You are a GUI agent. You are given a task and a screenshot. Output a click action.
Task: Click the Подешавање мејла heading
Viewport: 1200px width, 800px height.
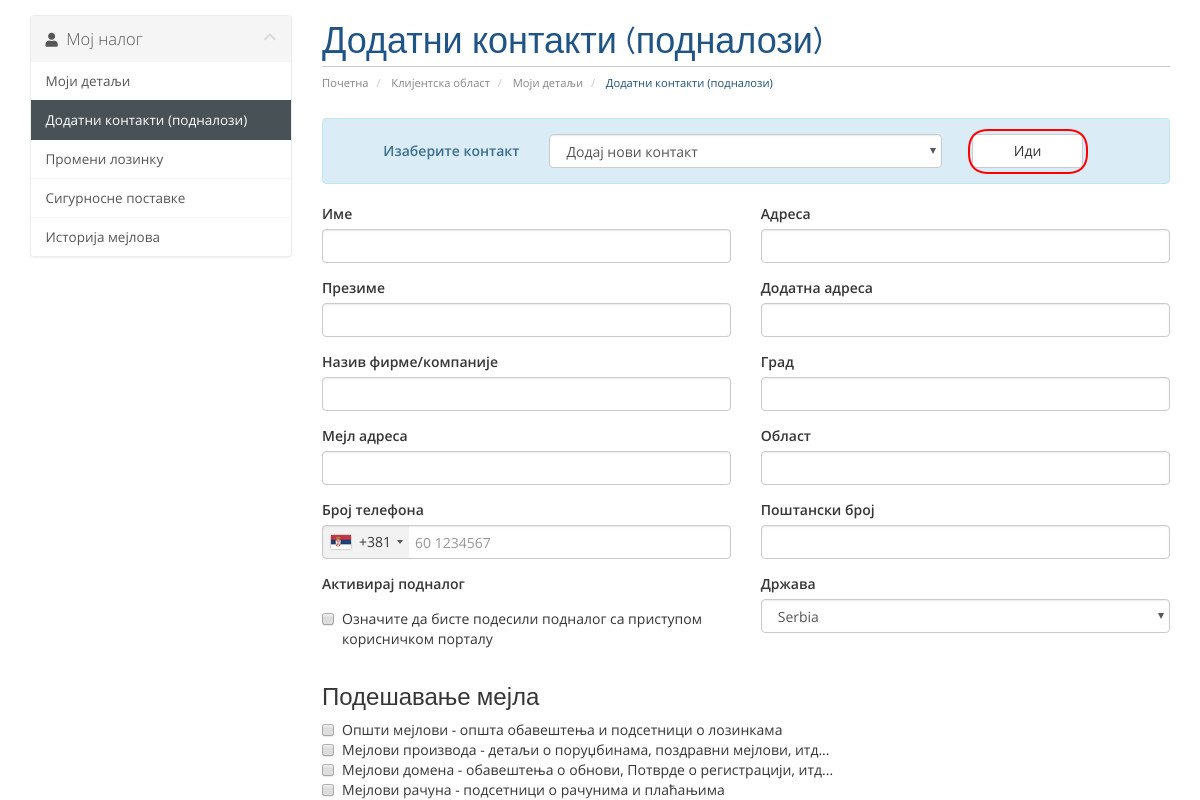click(430, 697)
